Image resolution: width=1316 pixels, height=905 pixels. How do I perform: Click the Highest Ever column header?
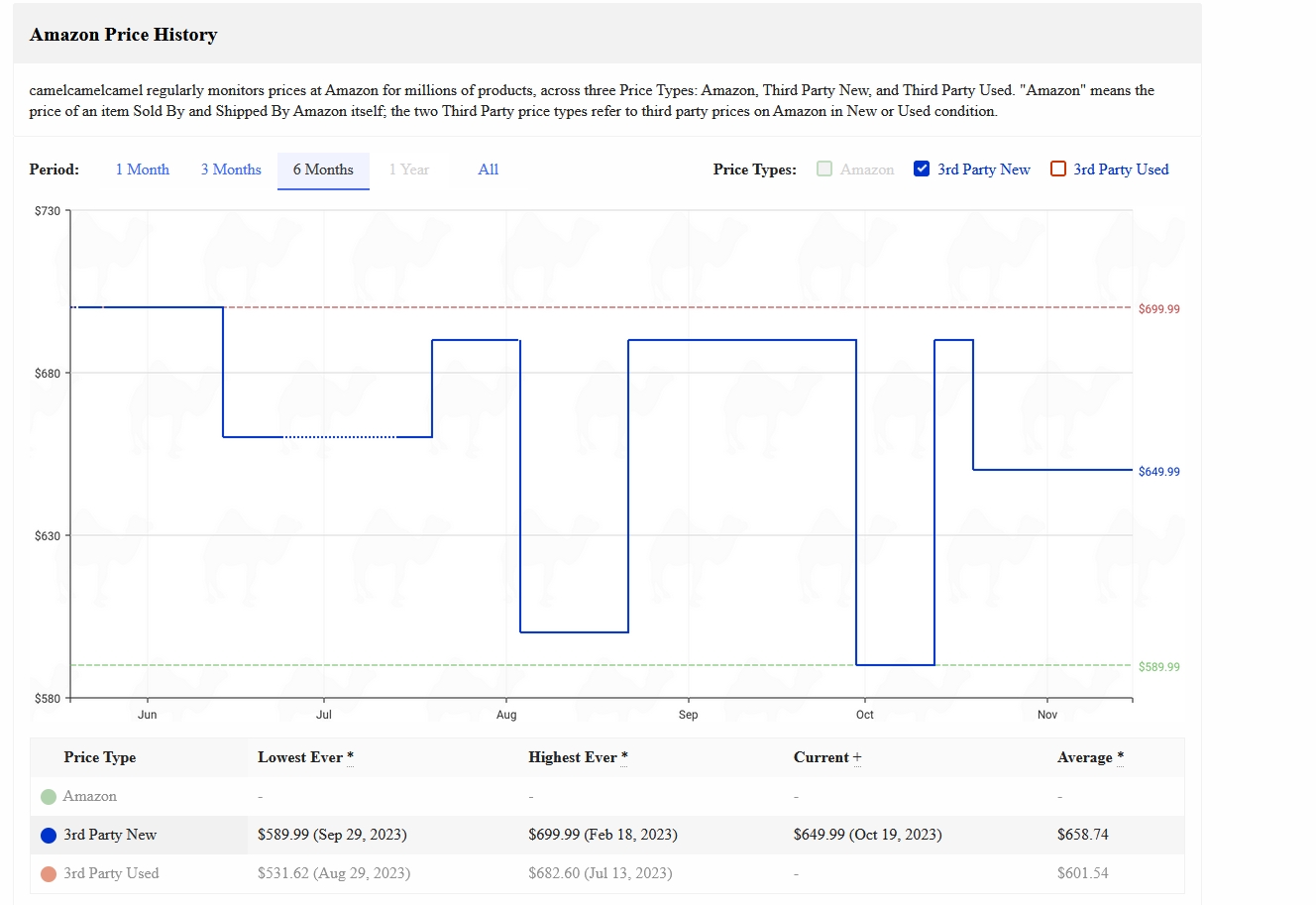tap(578, 757)
